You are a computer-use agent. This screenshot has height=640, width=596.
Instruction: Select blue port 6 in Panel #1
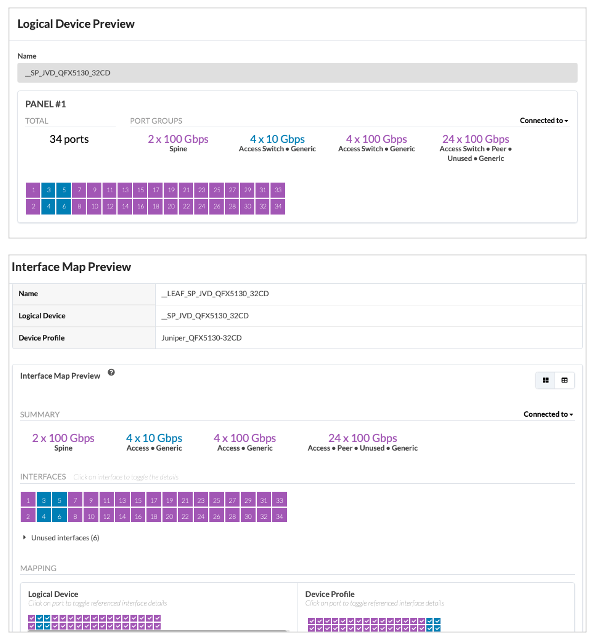(x=64, y=207)
